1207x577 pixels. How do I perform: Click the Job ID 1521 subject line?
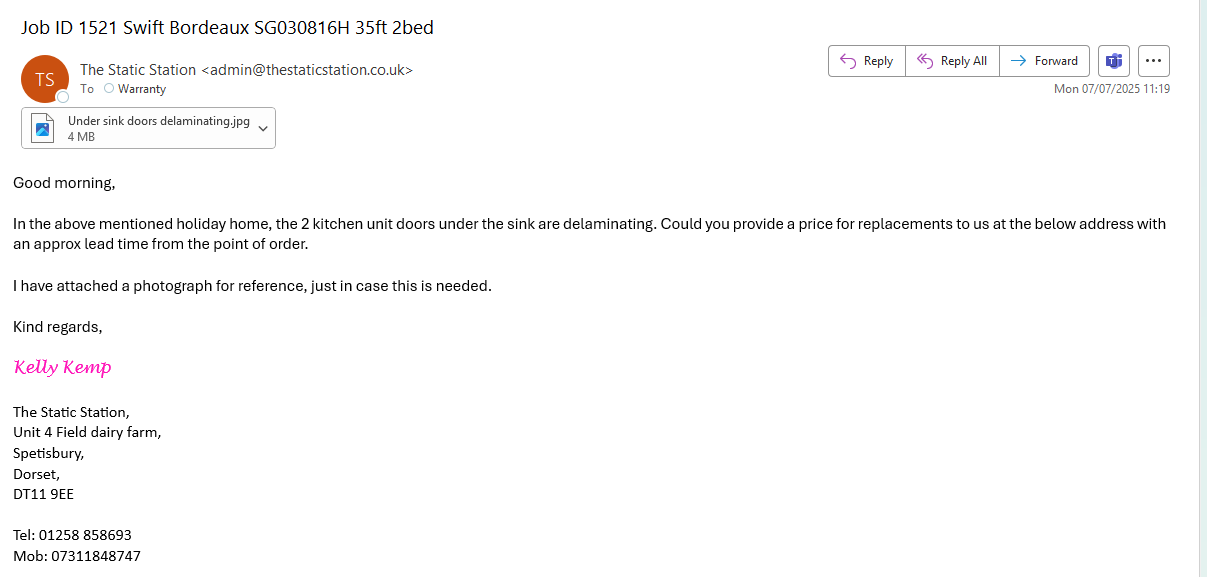227,28
